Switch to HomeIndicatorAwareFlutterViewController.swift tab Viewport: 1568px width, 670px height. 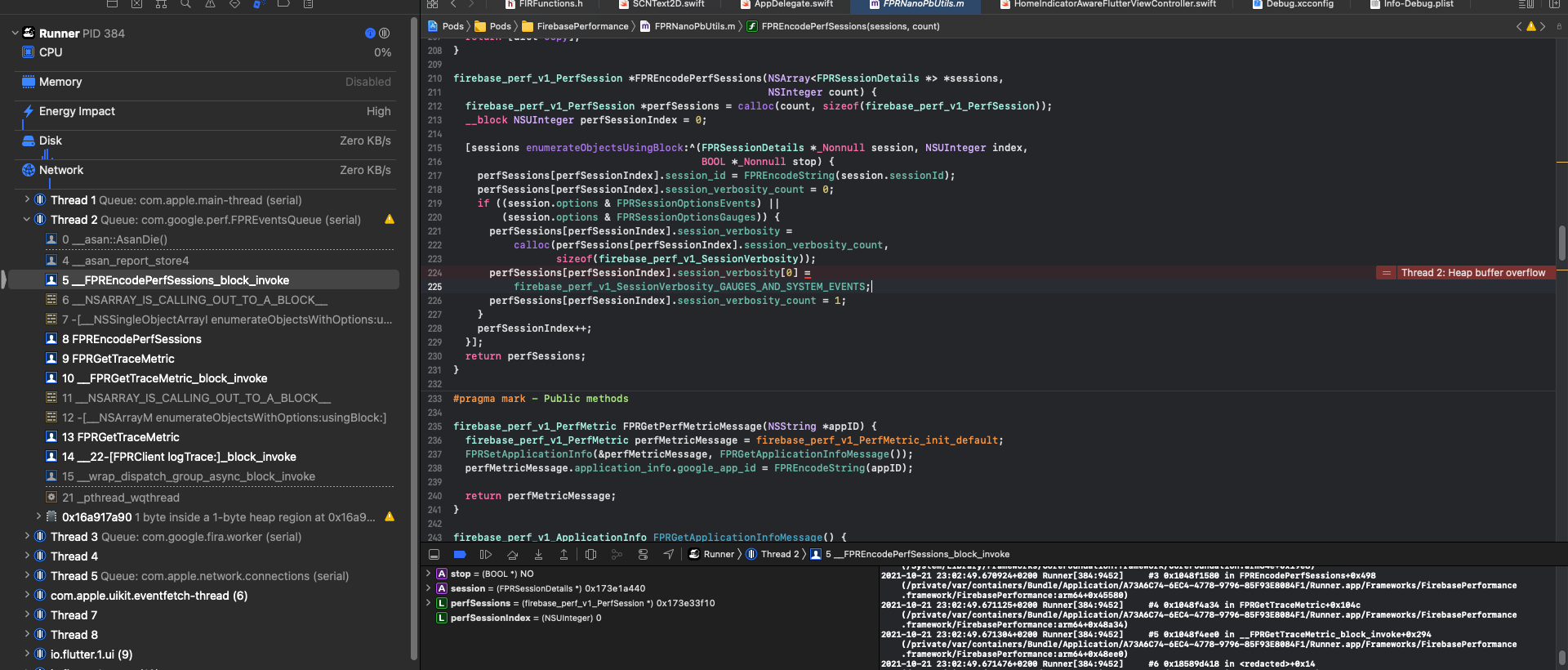[1108, 4]
